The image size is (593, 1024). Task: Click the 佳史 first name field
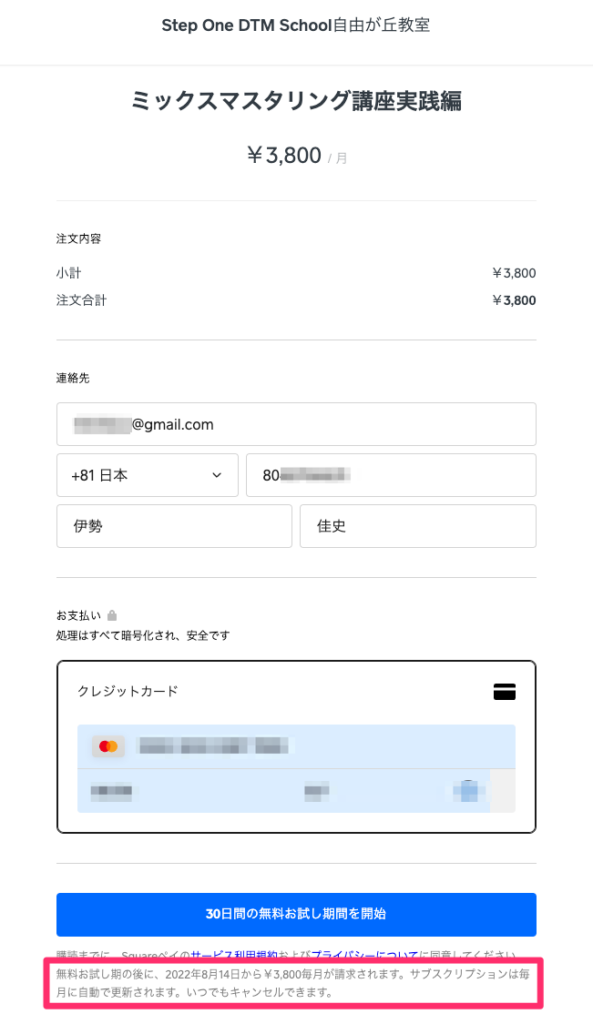[x=418, y=526]
